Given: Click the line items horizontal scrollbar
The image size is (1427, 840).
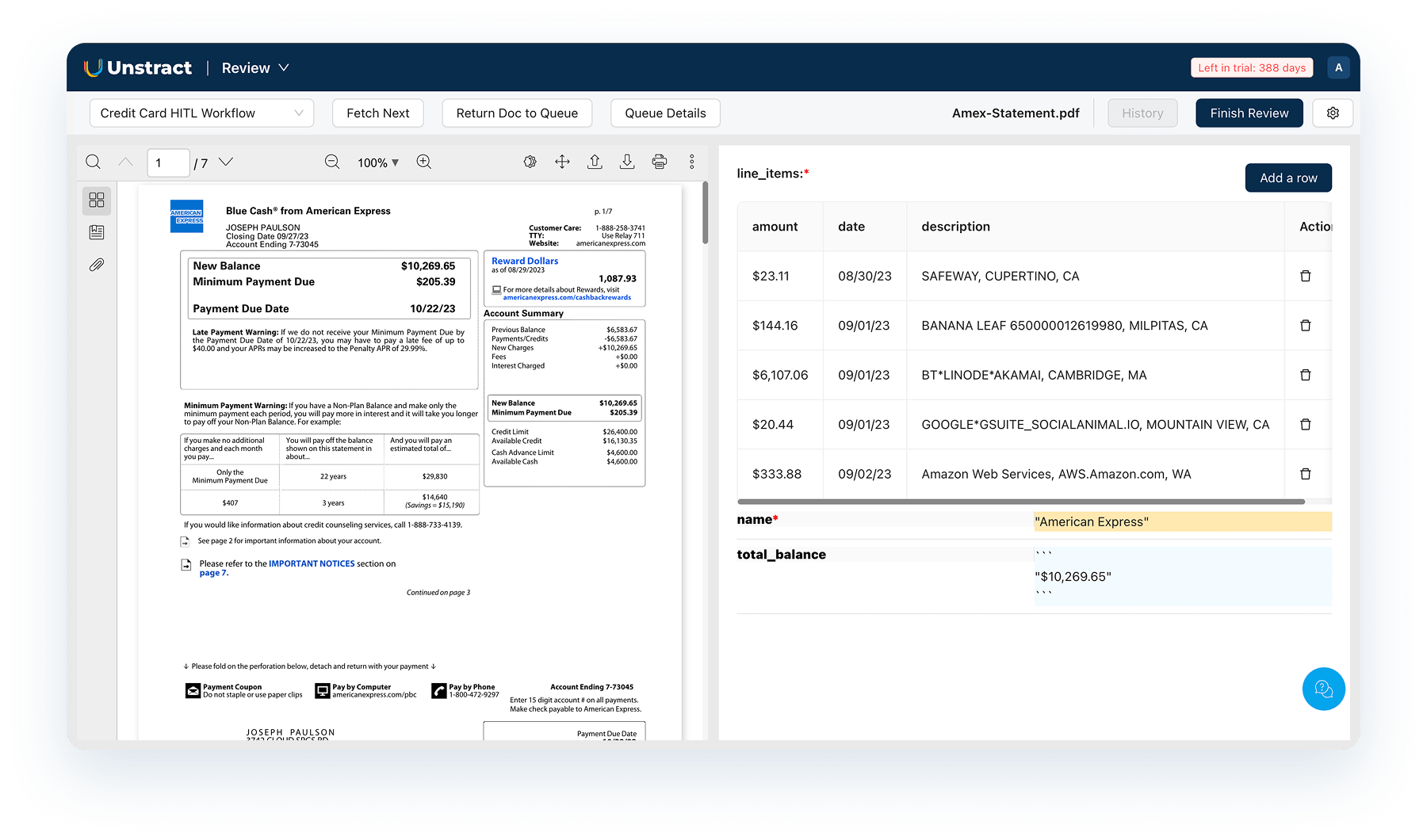Looking at the screenshot, I should pyautogui.click(x=1020, y=502).
